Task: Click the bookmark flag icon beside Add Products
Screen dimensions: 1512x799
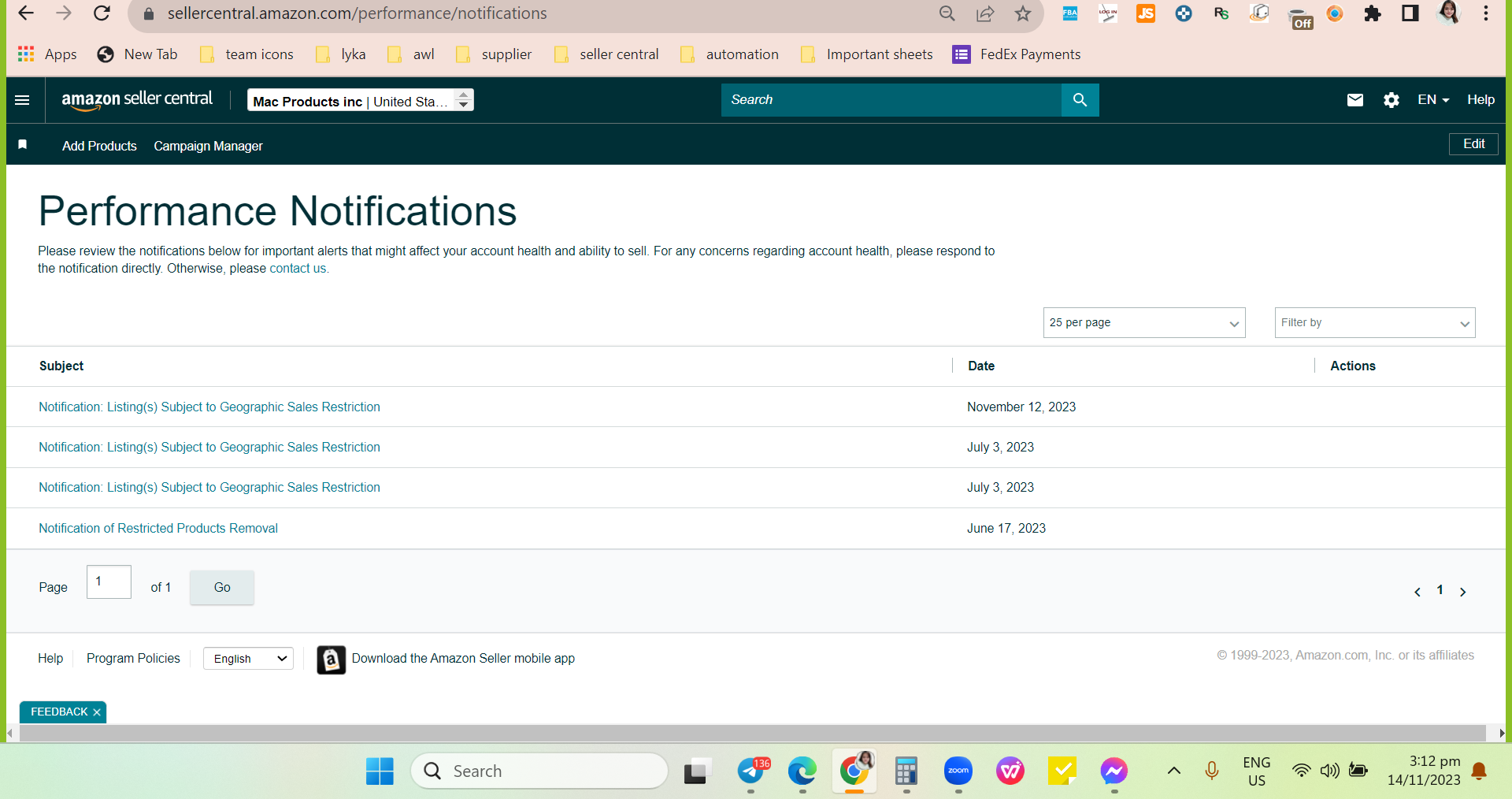Action: click(23, 145)
